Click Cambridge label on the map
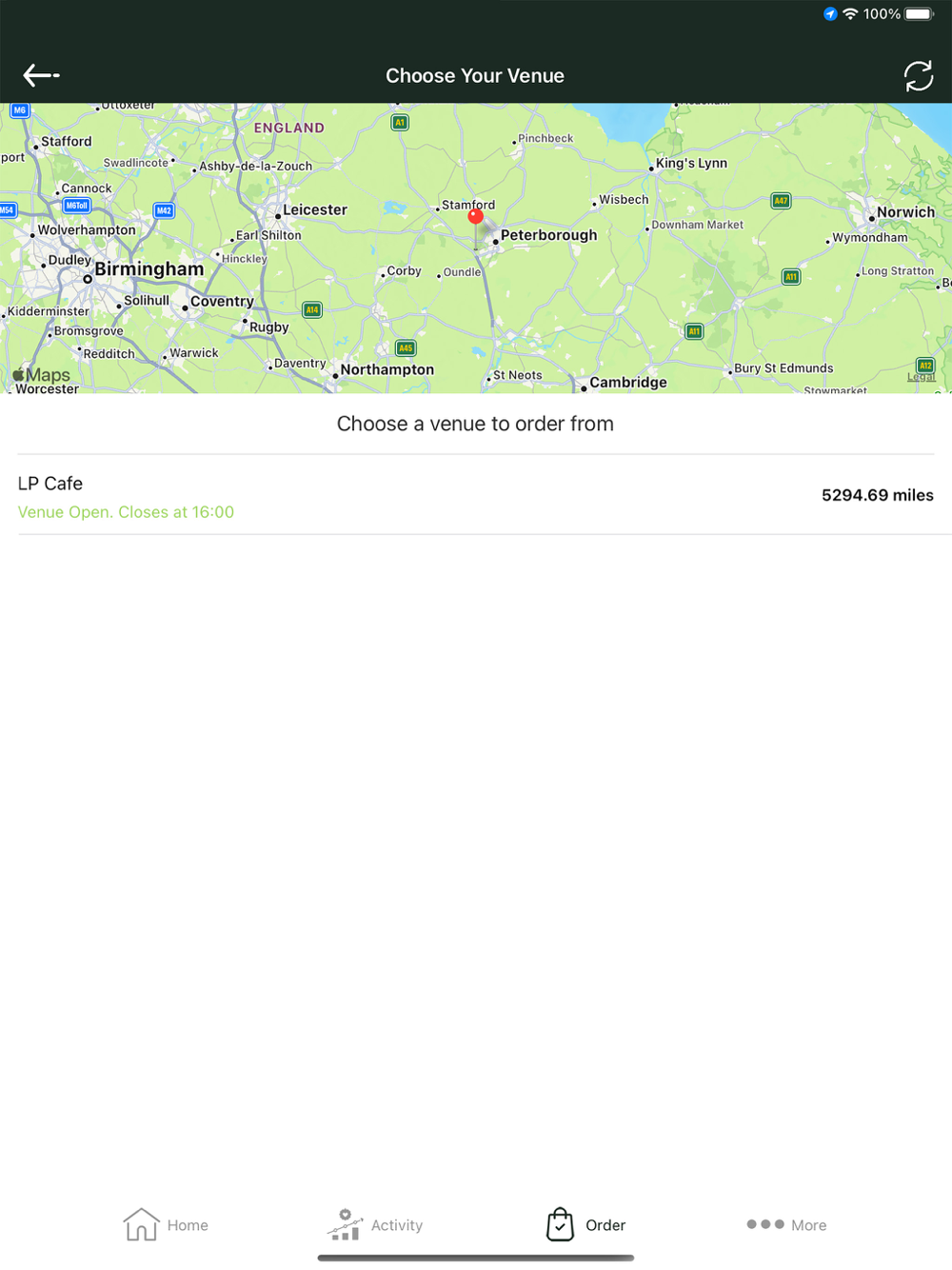The height and width of the screenshot is (1270, 952). [x=628, y=383]
